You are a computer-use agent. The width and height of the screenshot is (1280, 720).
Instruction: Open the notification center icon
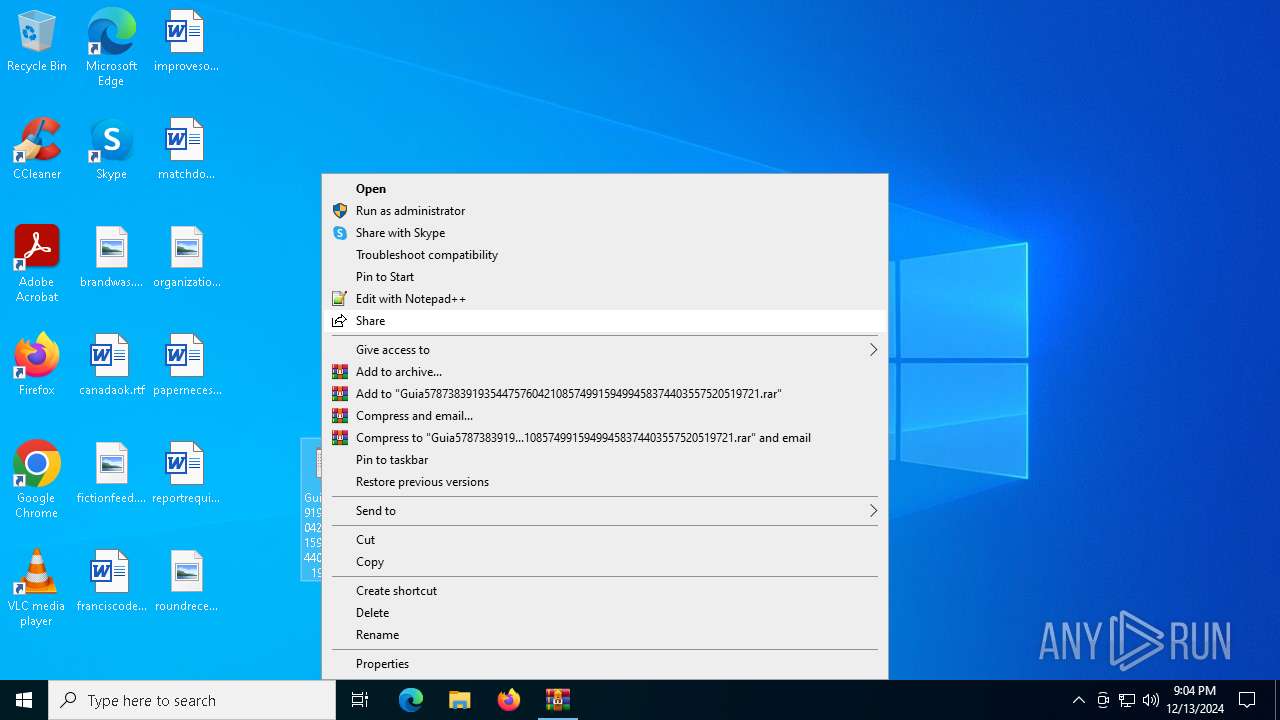pyautogui.click(x=1247, y=700)
